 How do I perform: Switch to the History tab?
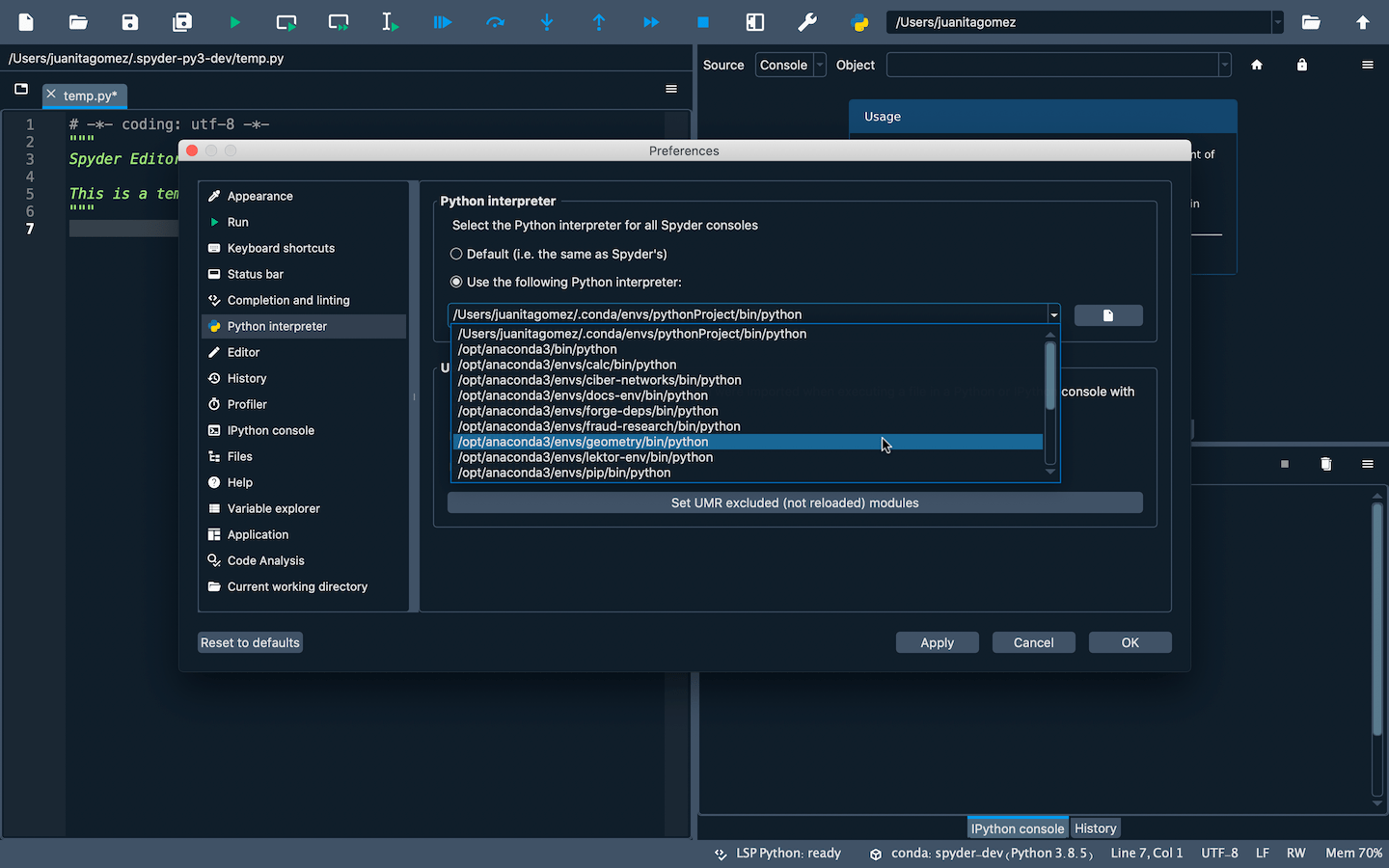pos(1095,827)
